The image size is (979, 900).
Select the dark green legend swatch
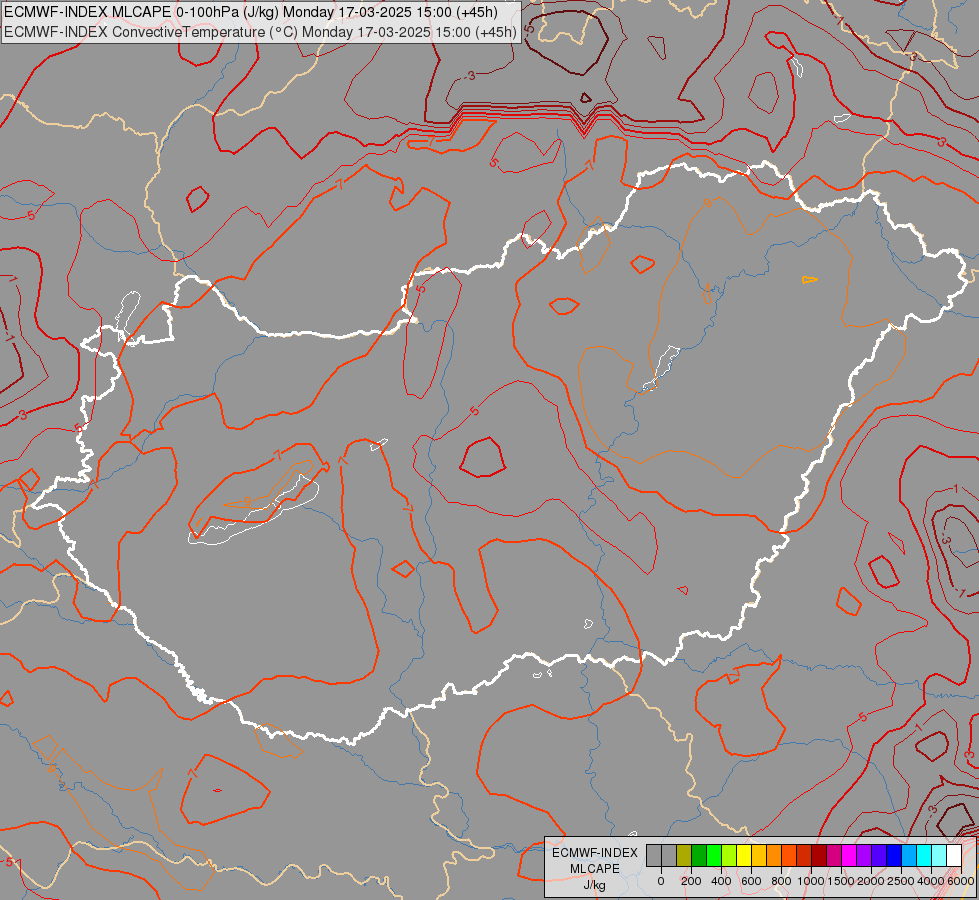699,856
